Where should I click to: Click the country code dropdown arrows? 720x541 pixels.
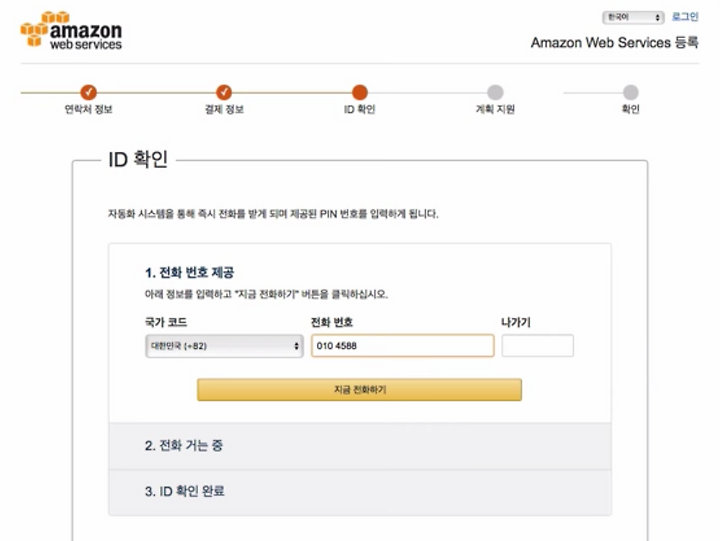click(x=296, y=346)
